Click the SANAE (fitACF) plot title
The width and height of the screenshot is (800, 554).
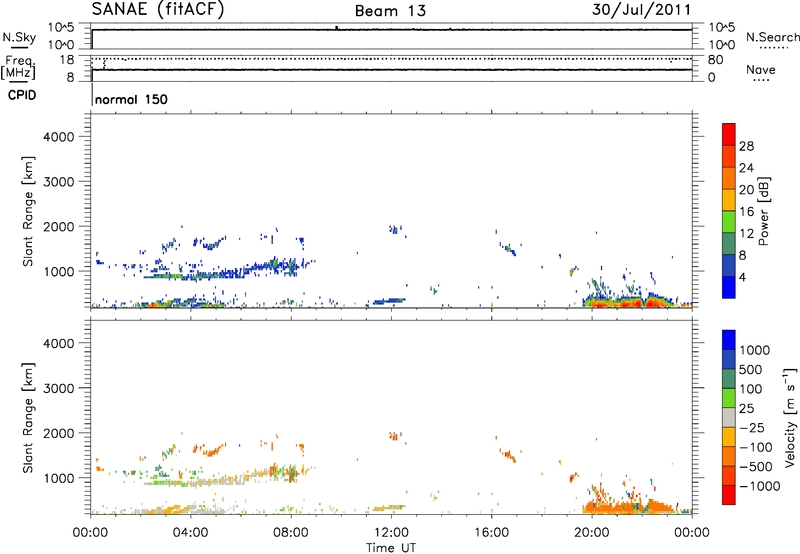click(158, 10)
